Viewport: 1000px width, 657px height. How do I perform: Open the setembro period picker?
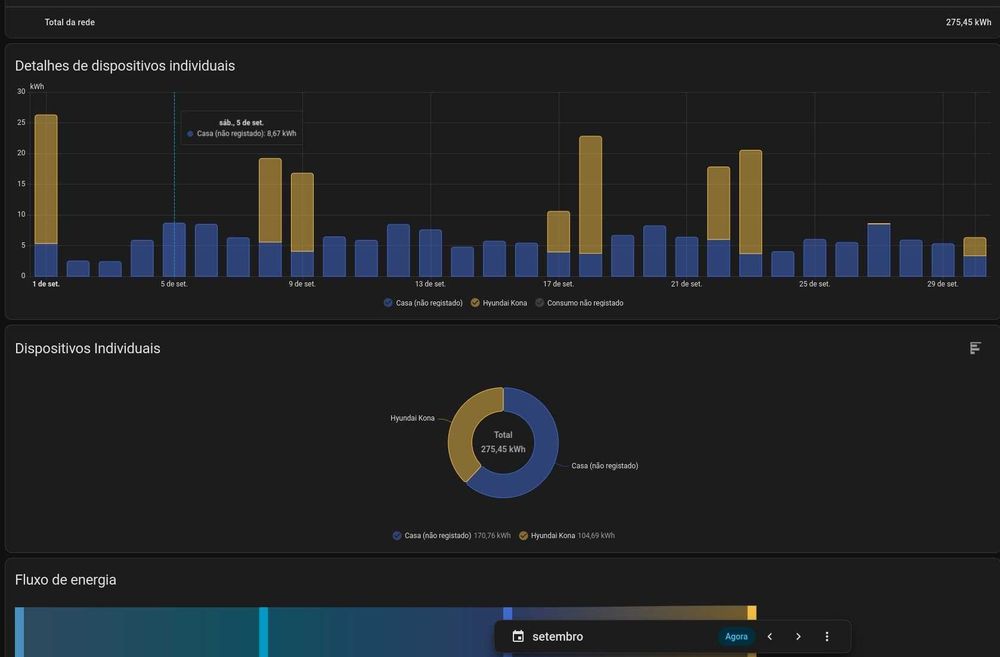(557, 637)
